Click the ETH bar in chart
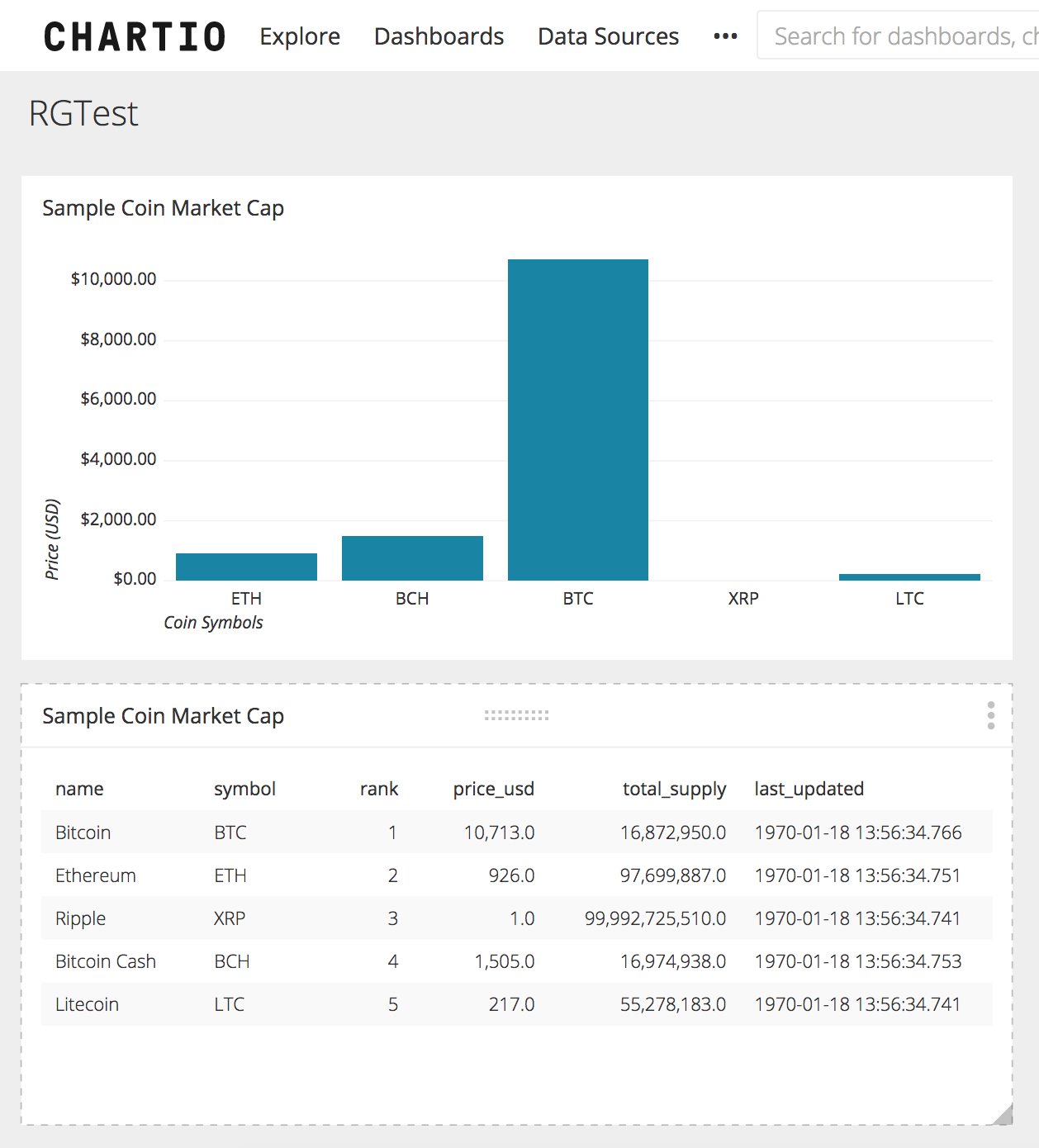The image size is (1039, 1148). tap(246, 567)
